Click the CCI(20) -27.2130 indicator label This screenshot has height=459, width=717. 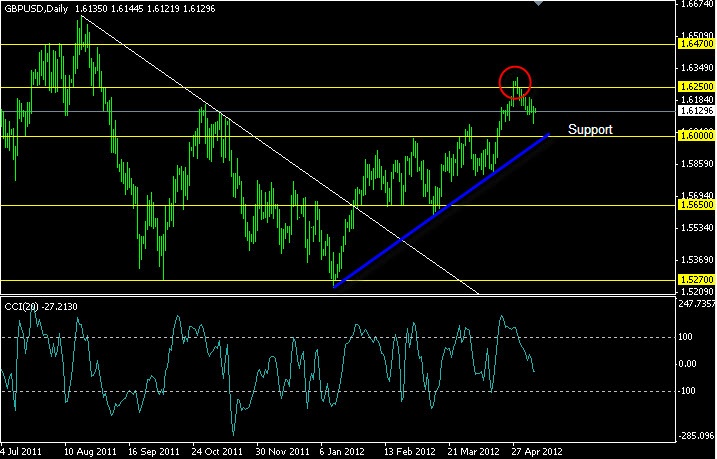click(x=41, y=307)
